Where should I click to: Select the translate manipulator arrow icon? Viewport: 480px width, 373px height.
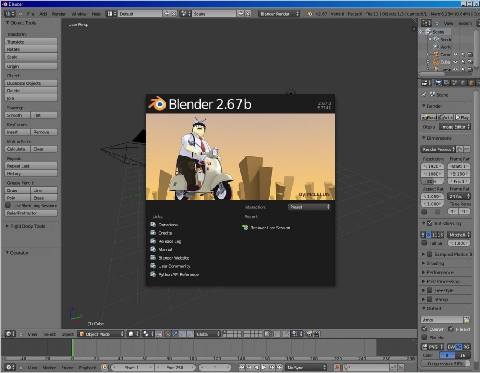tap(175, 334)
